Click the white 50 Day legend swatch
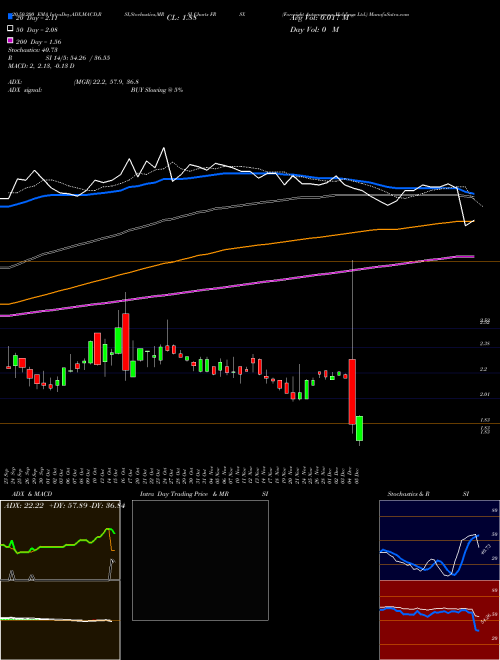The width and height of the screenshot is (500, 660). (10, 29)
